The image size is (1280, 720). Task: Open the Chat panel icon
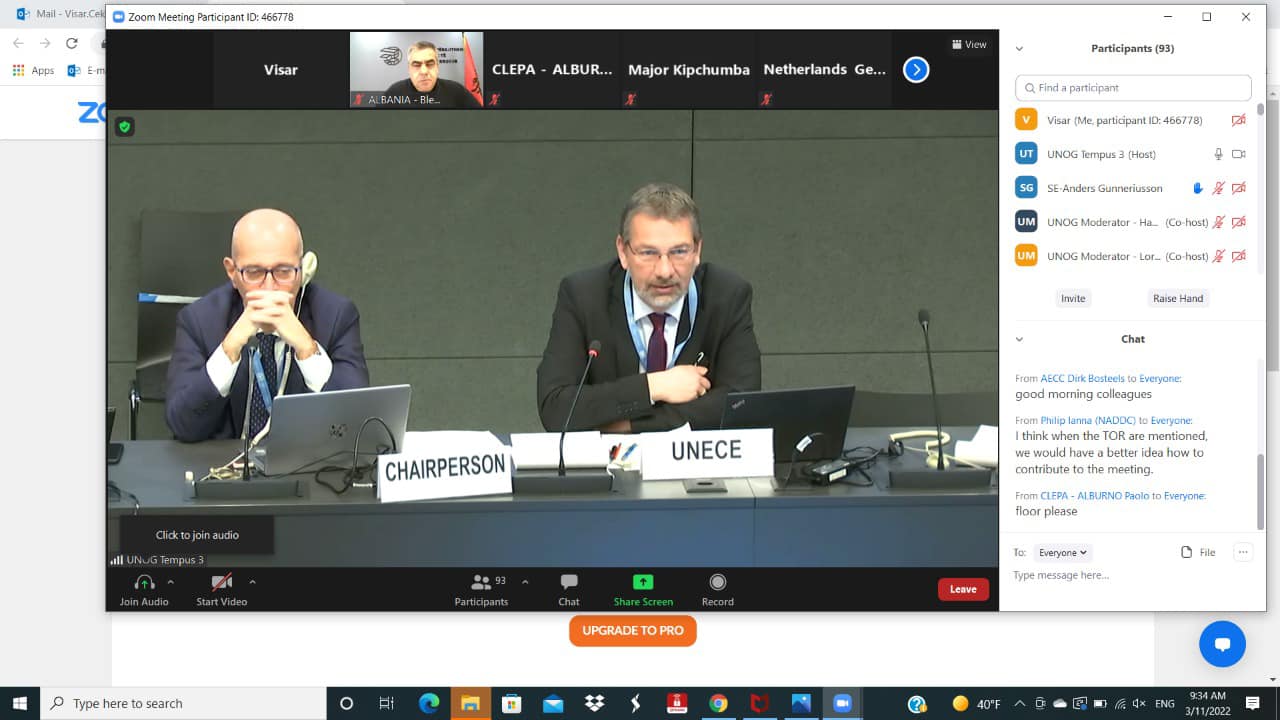[x=569, y=583]
